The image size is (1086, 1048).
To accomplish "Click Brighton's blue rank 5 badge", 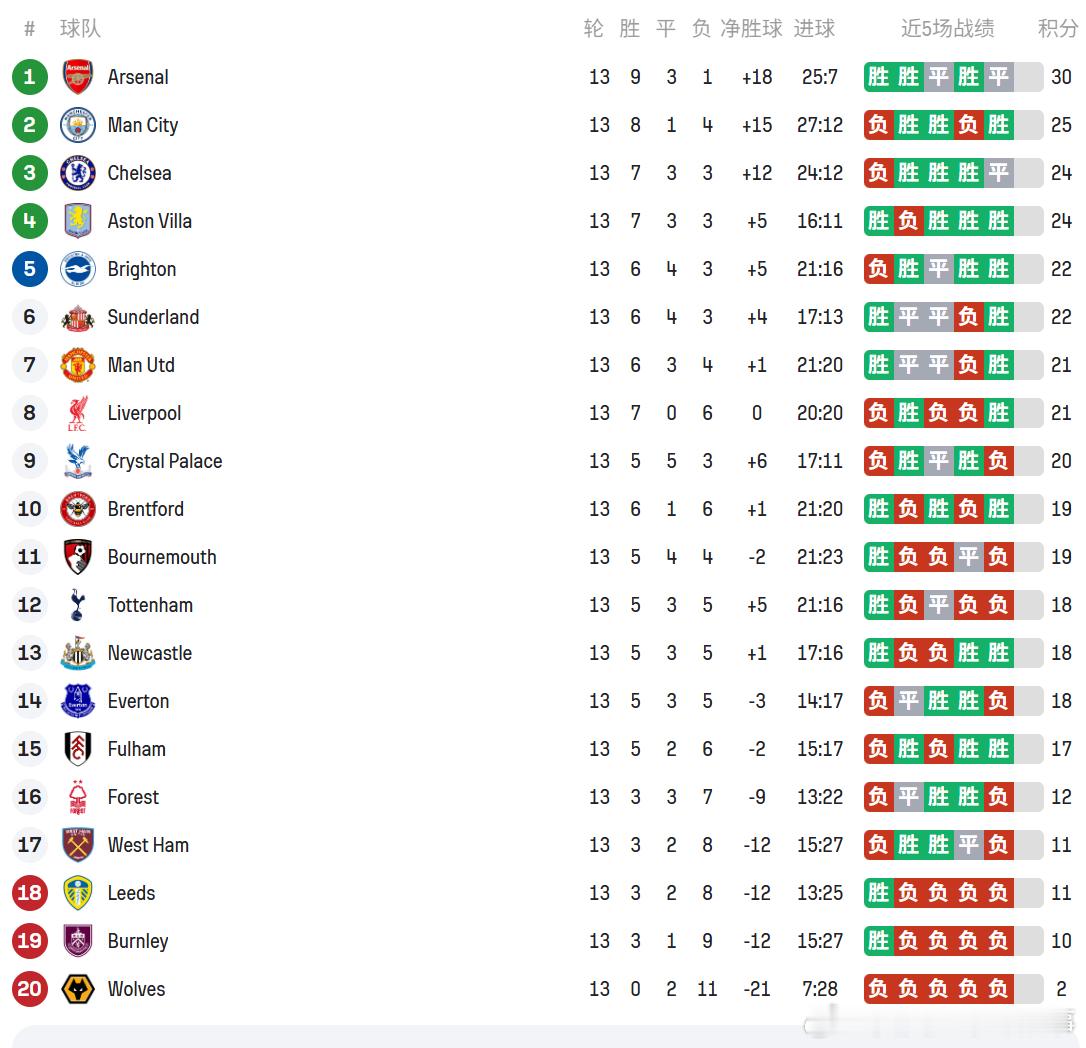I will 30,269.
